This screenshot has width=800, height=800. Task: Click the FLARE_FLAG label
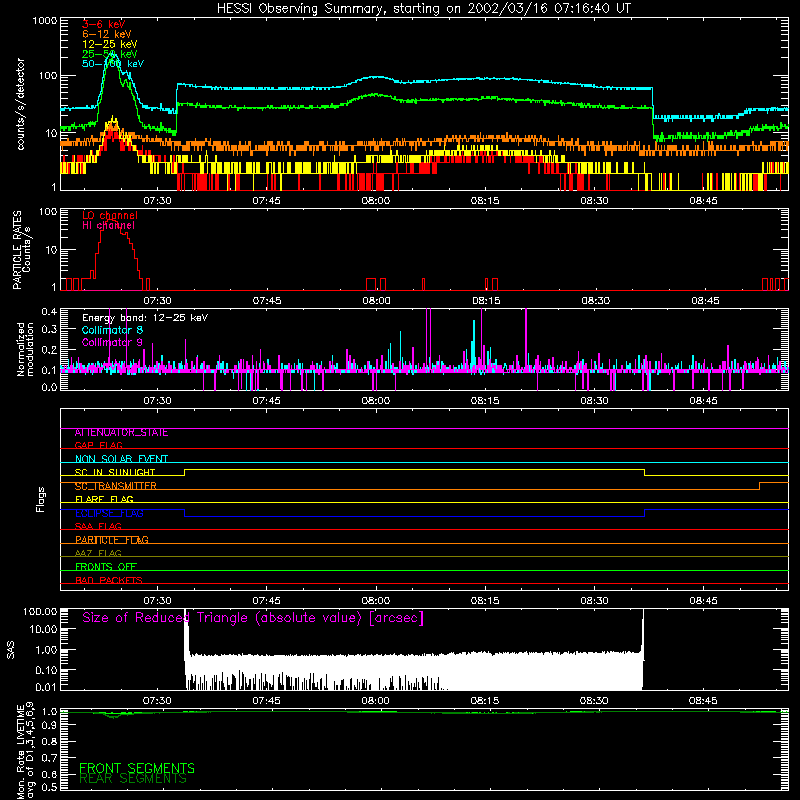tap(104, 499)
